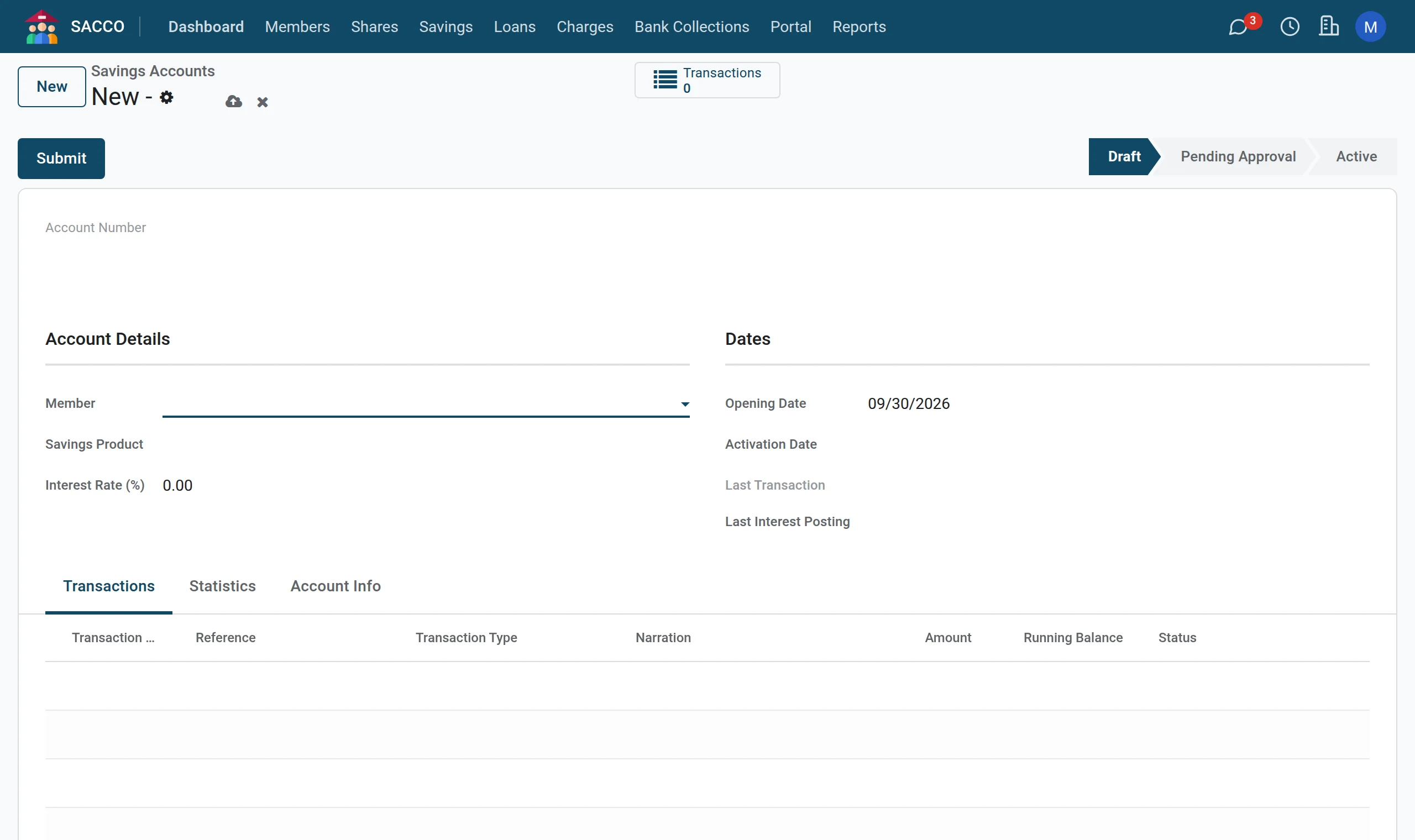Open the Savings menu
This screenshot has height=840, width=1415.
[446, 27]
